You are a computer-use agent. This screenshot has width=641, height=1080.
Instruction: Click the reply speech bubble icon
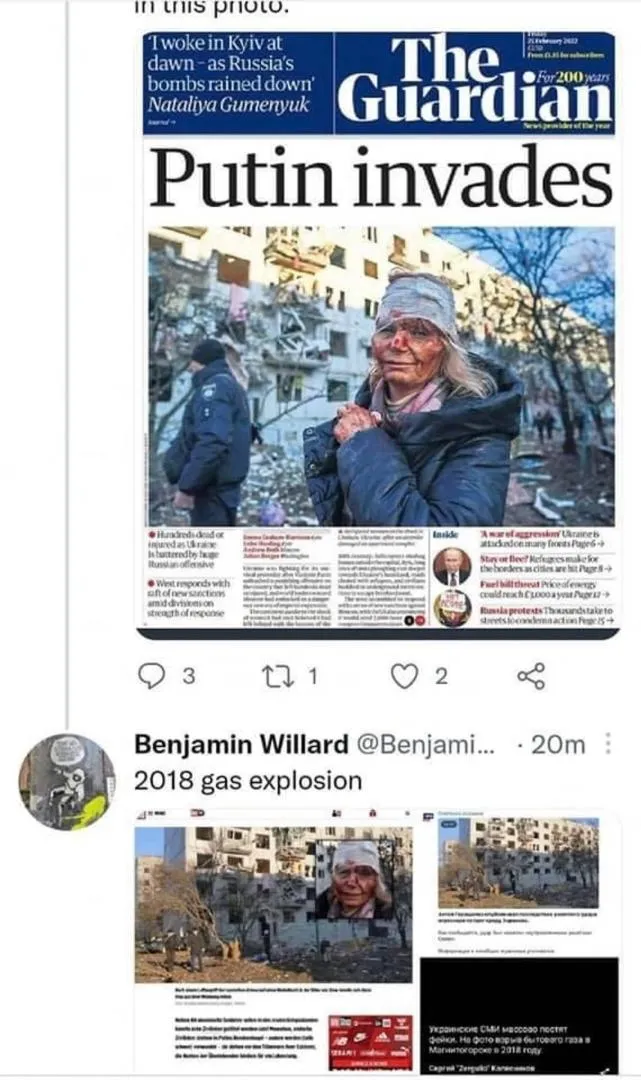150,677
